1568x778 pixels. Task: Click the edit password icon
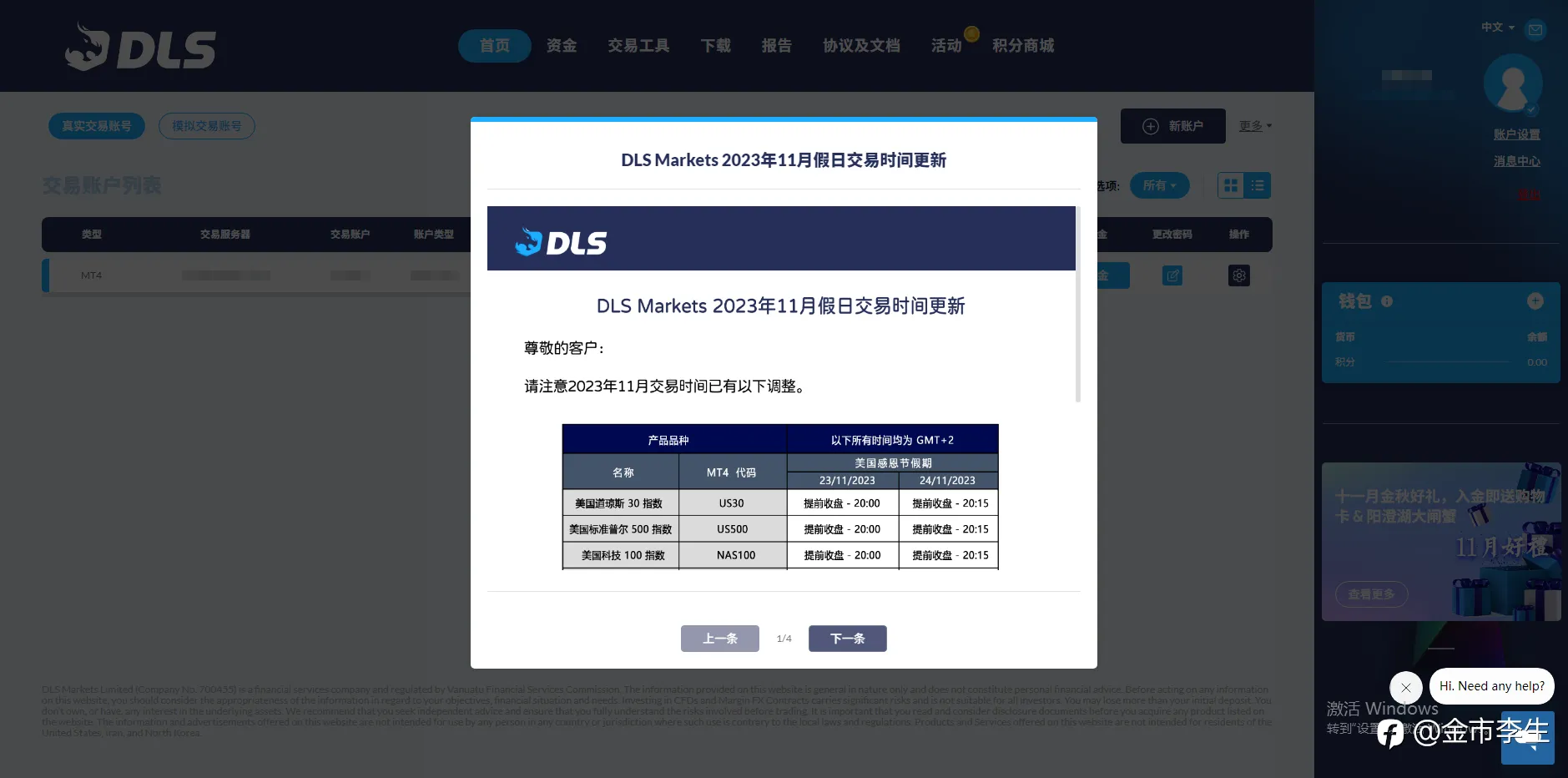click(1172, 275)
